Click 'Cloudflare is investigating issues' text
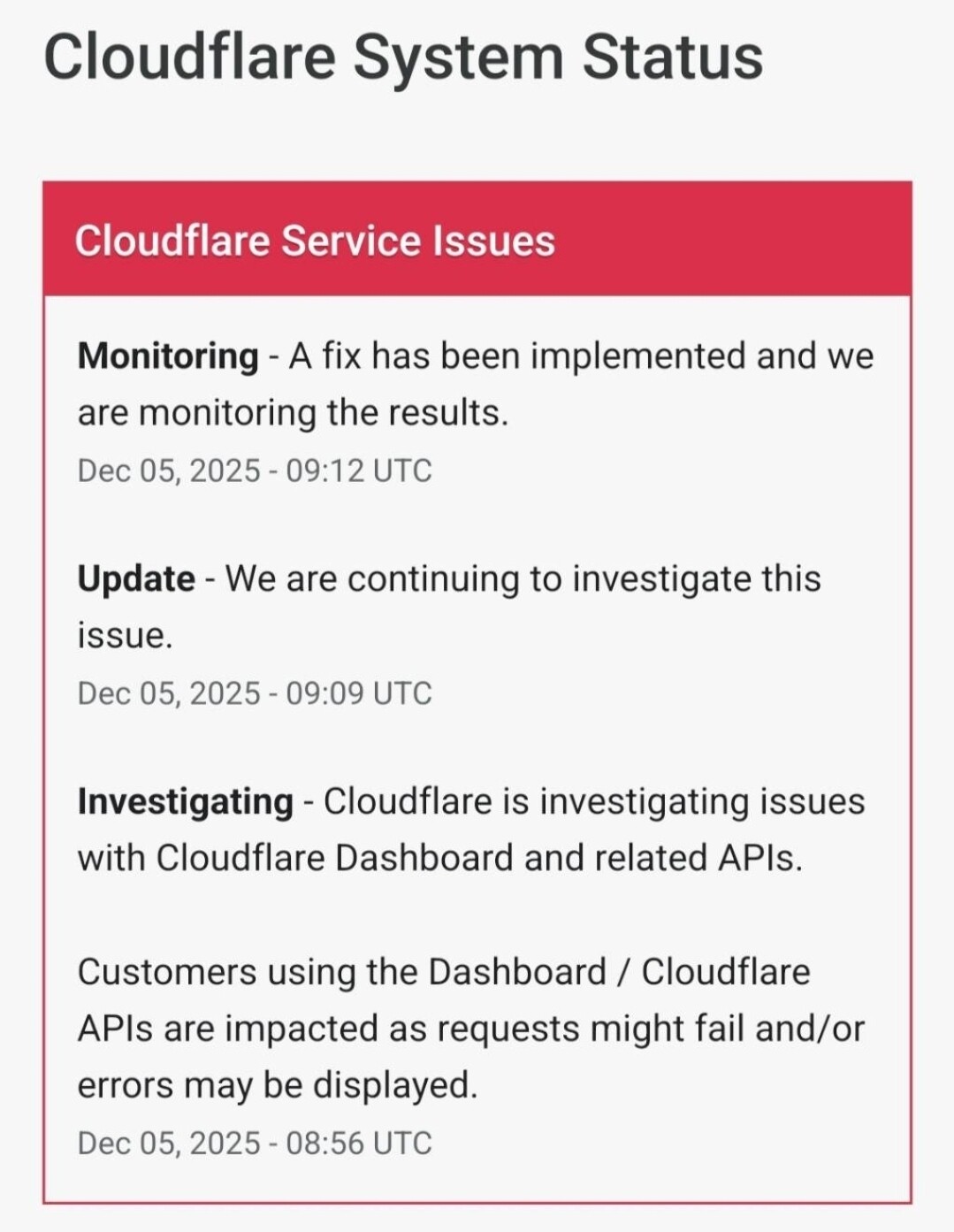The height and width of the screenshot is (1232, 954). click(x=594, y=802)
